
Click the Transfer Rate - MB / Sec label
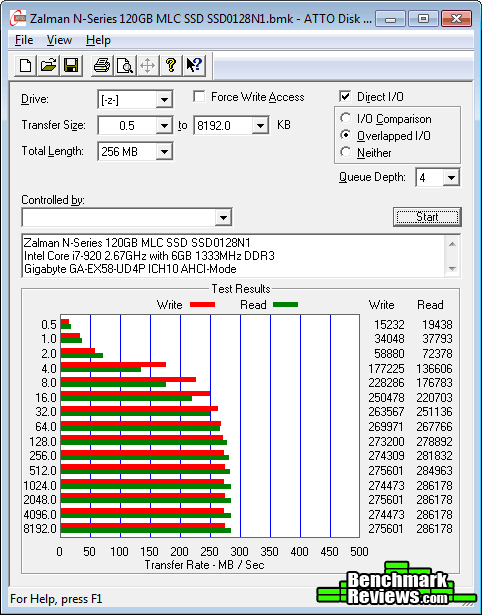[205, 565]
